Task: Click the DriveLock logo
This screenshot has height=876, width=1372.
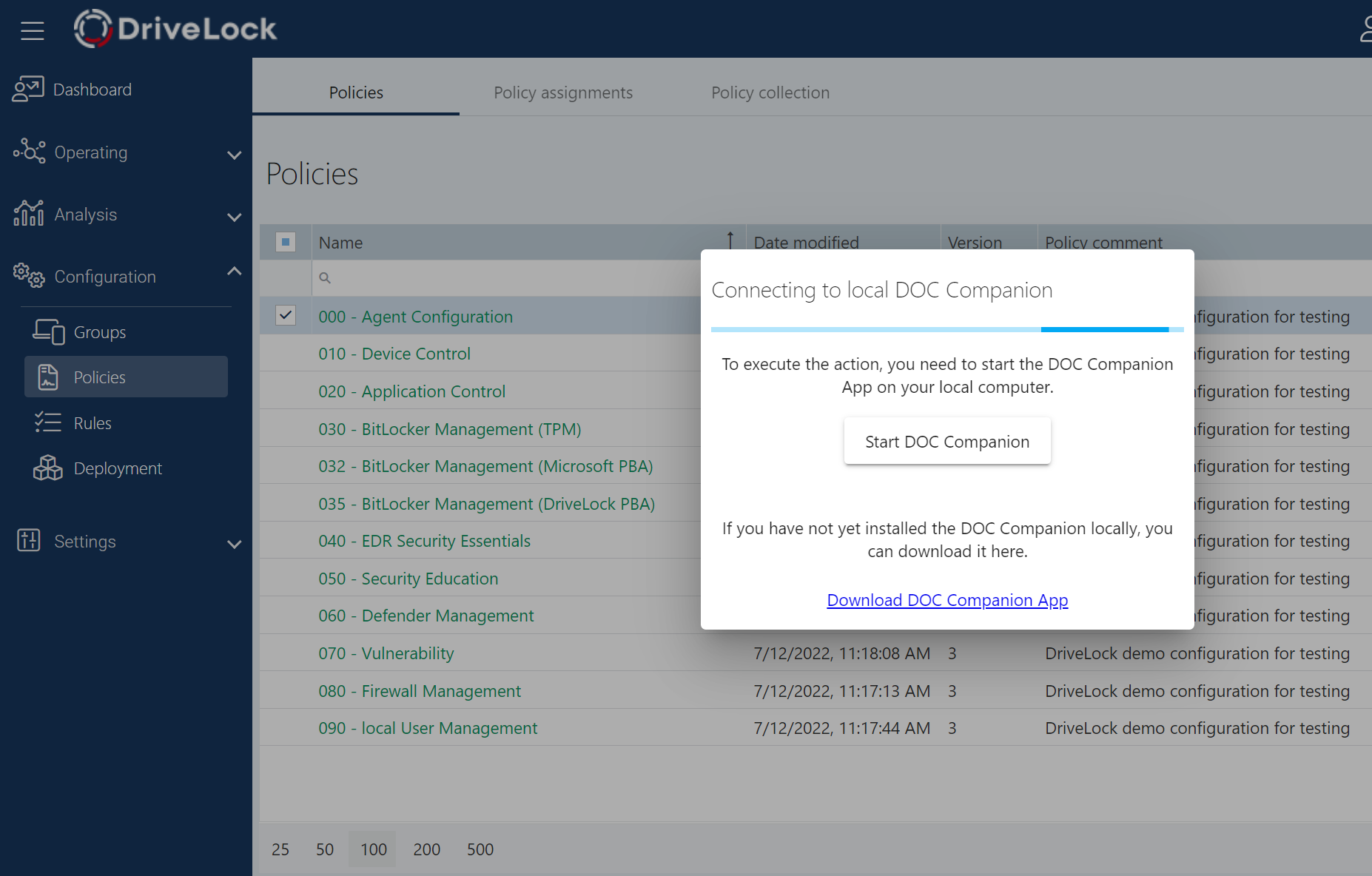Action: [175, 29]
